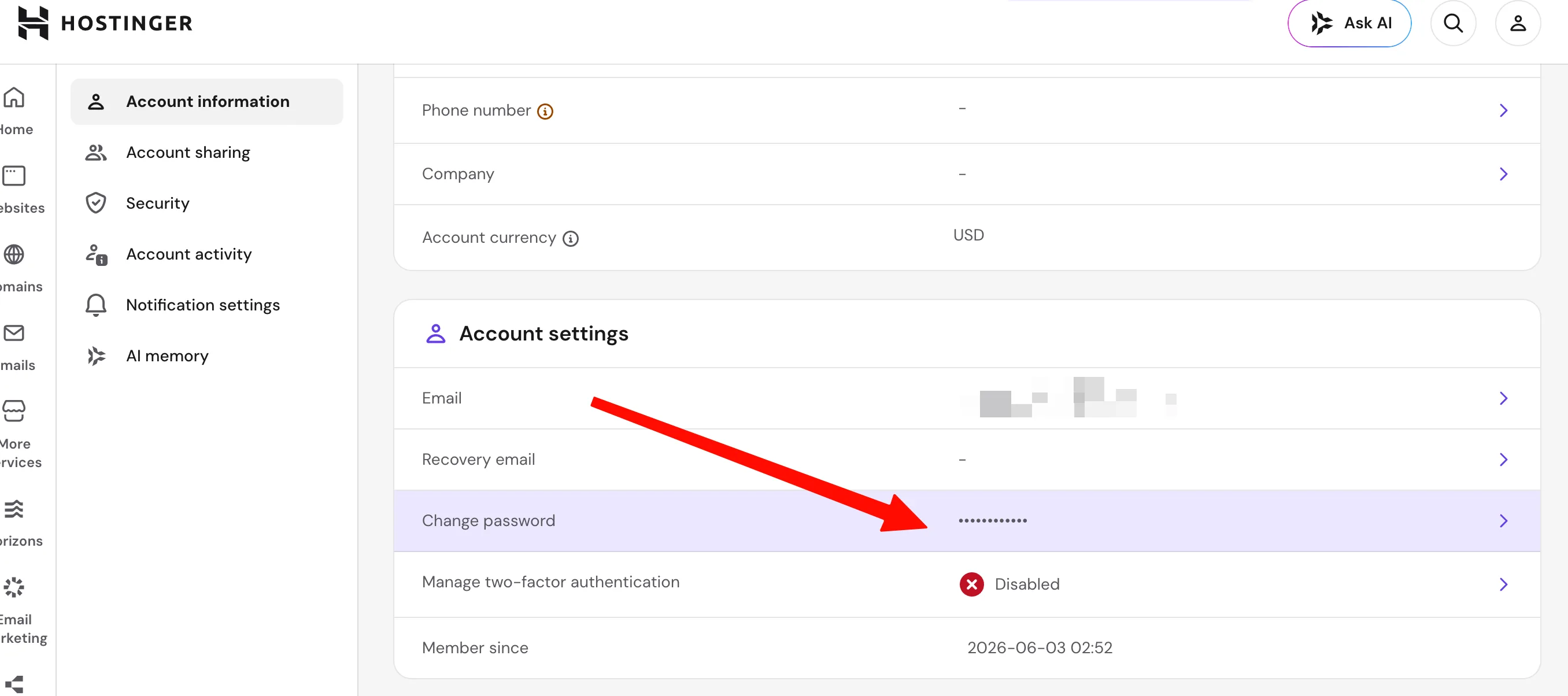This screenshot has width=1568, height=696.
Task: Click the Account settings heading
Action: click(x=543, y=334)
